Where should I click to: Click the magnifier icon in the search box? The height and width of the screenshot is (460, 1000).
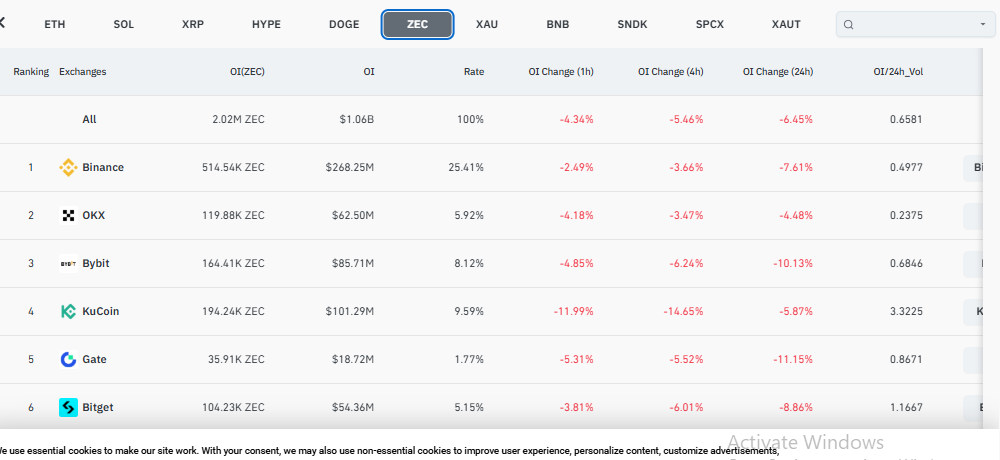click(x=848, y=25)
